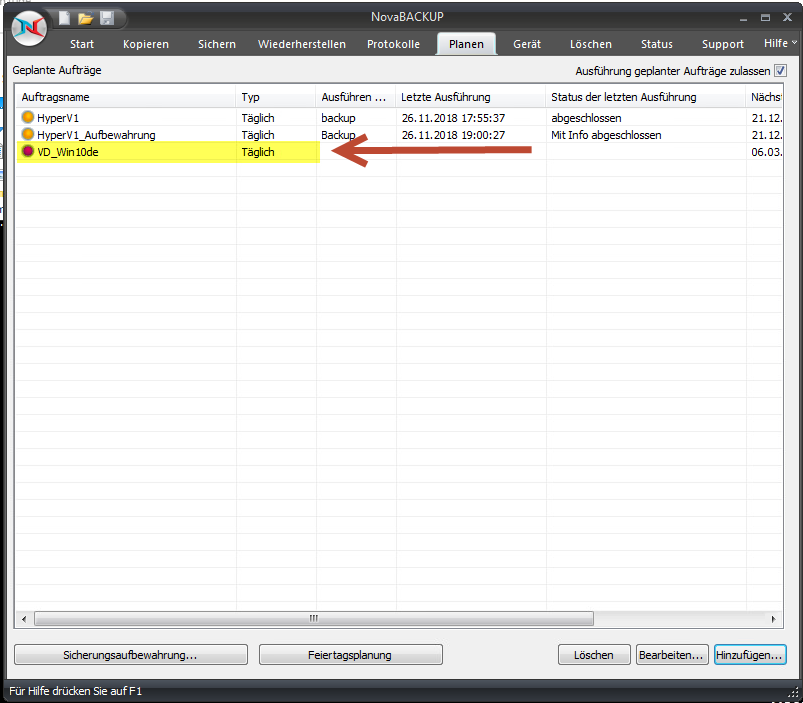Open the Support tab

(723, 44)
